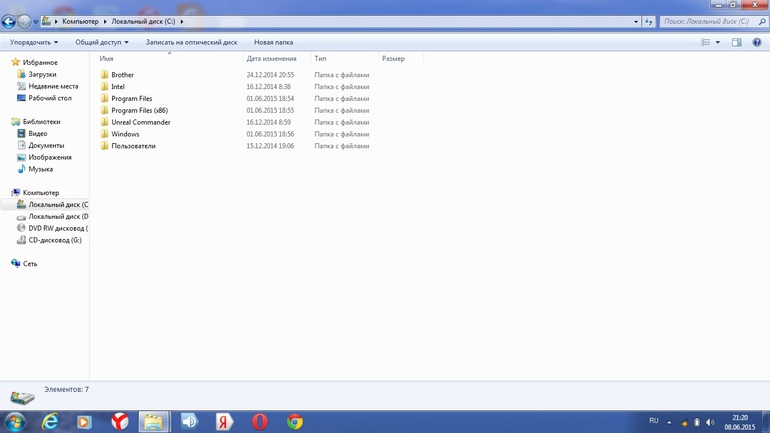
Task: Open the Windows Start menu orb
Action: [15, 422]
